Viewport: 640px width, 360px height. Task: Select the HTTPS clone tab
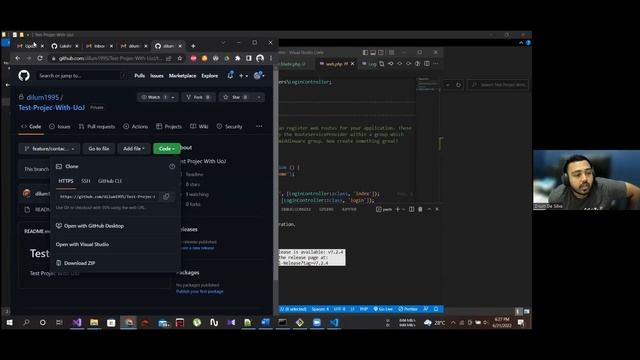(66, 181)
